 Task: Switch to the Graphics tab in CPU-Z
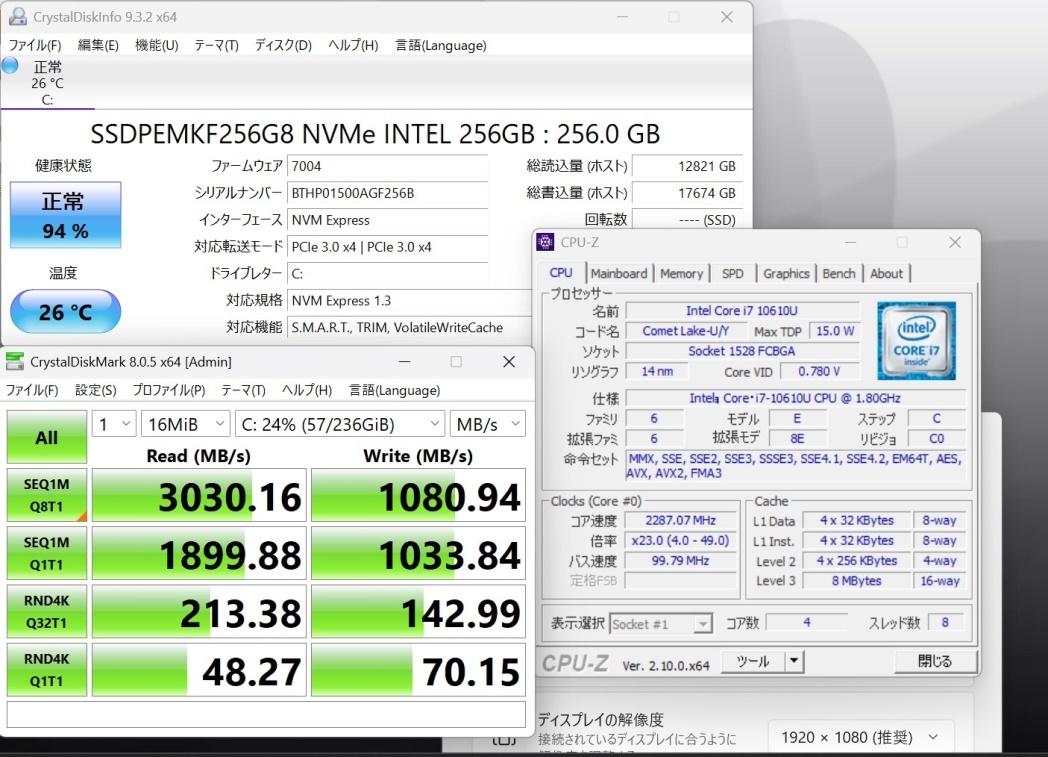coord(786,273)
